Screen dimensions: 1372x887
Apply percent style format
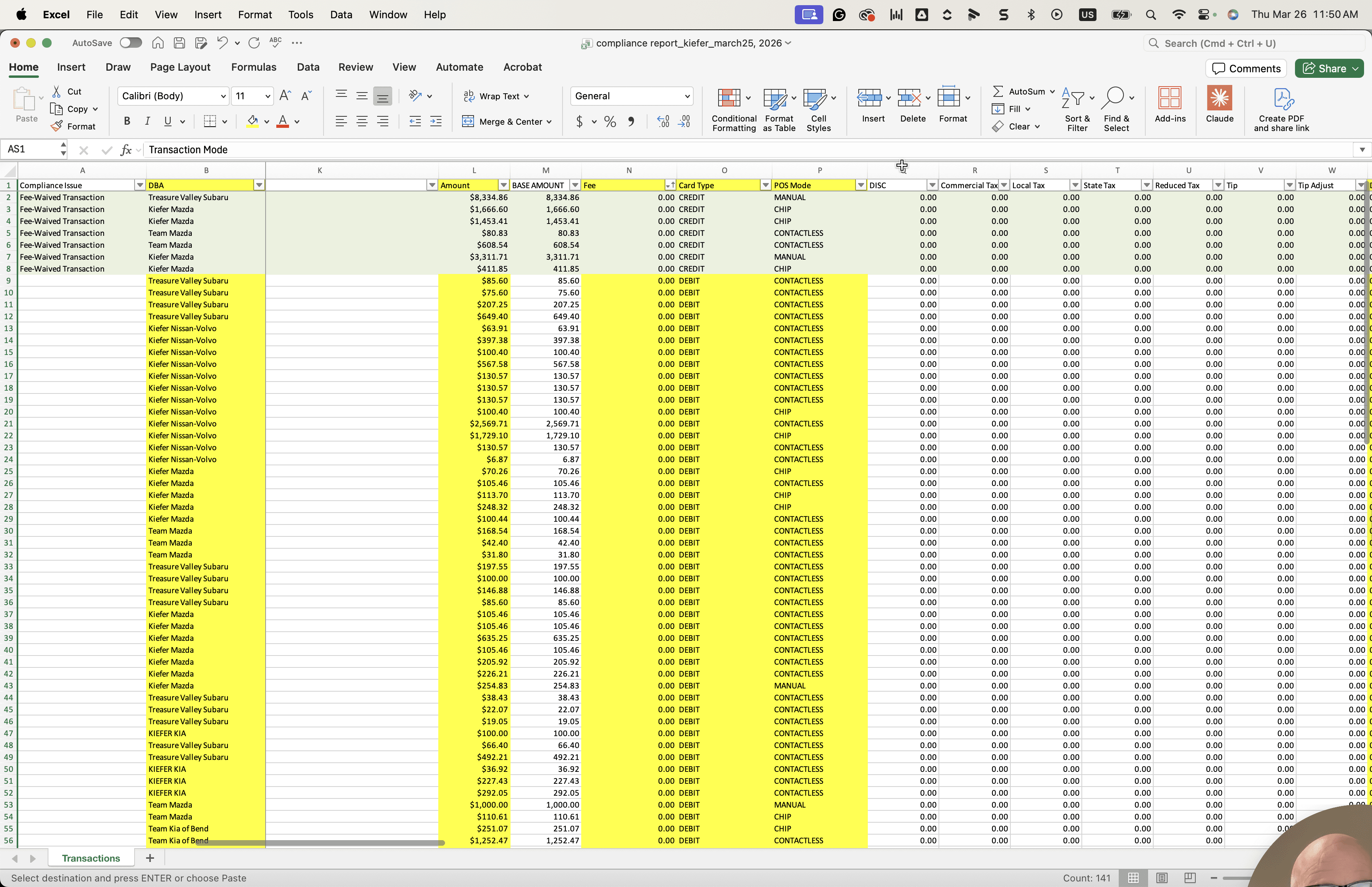tap(610, 121)
